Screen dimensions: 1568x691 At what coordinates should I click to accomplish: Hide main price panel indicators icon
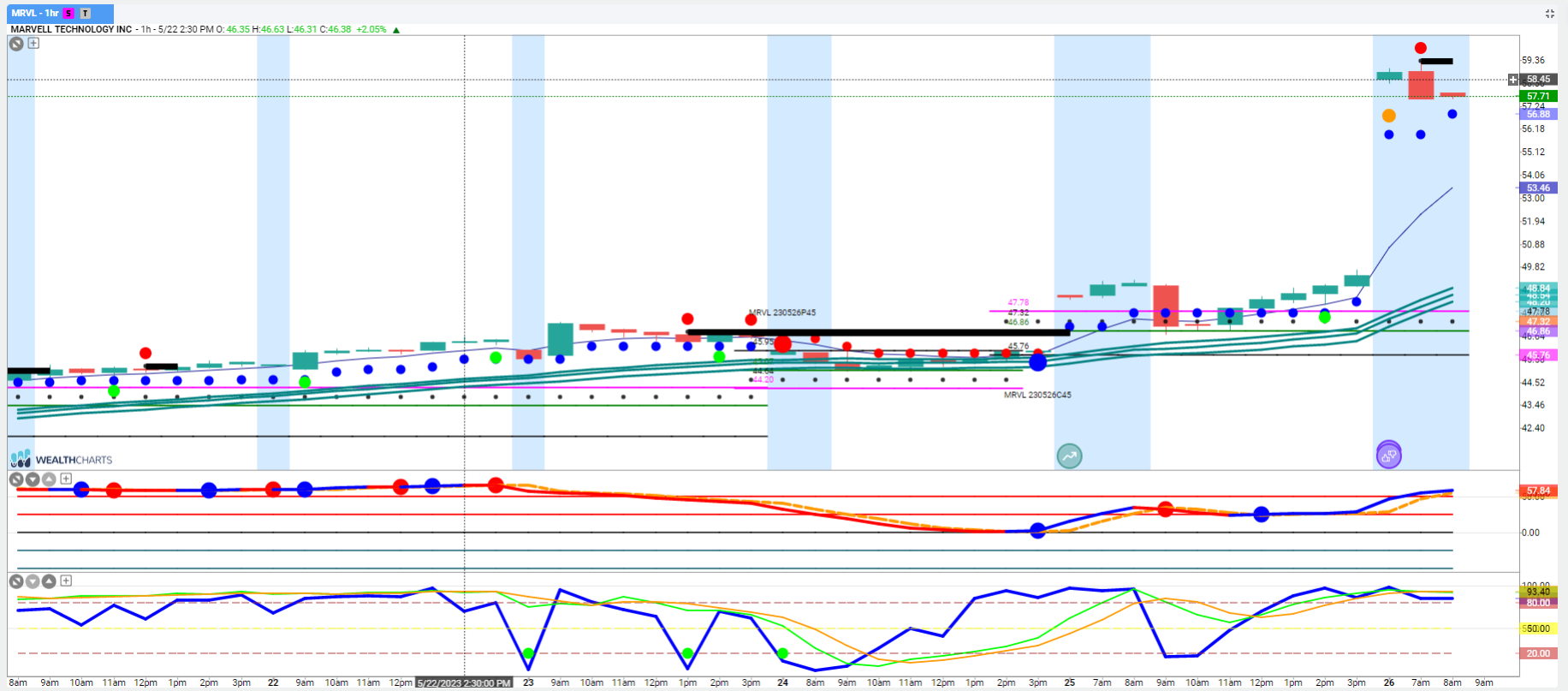pyautogui.click(x=16, y=43)
